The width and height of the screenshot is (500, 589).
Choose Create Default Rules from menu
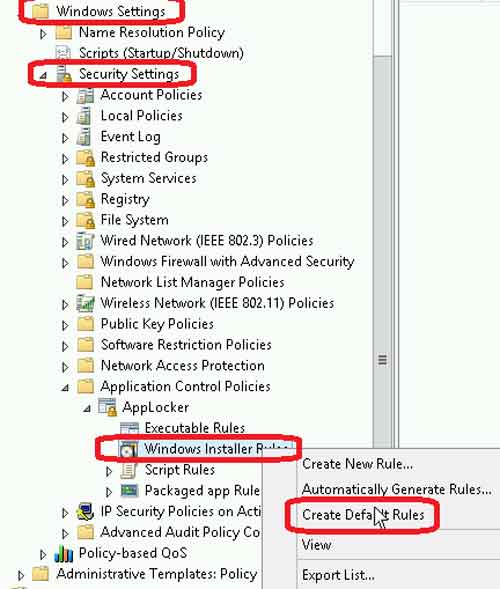(x=363, y=515)
